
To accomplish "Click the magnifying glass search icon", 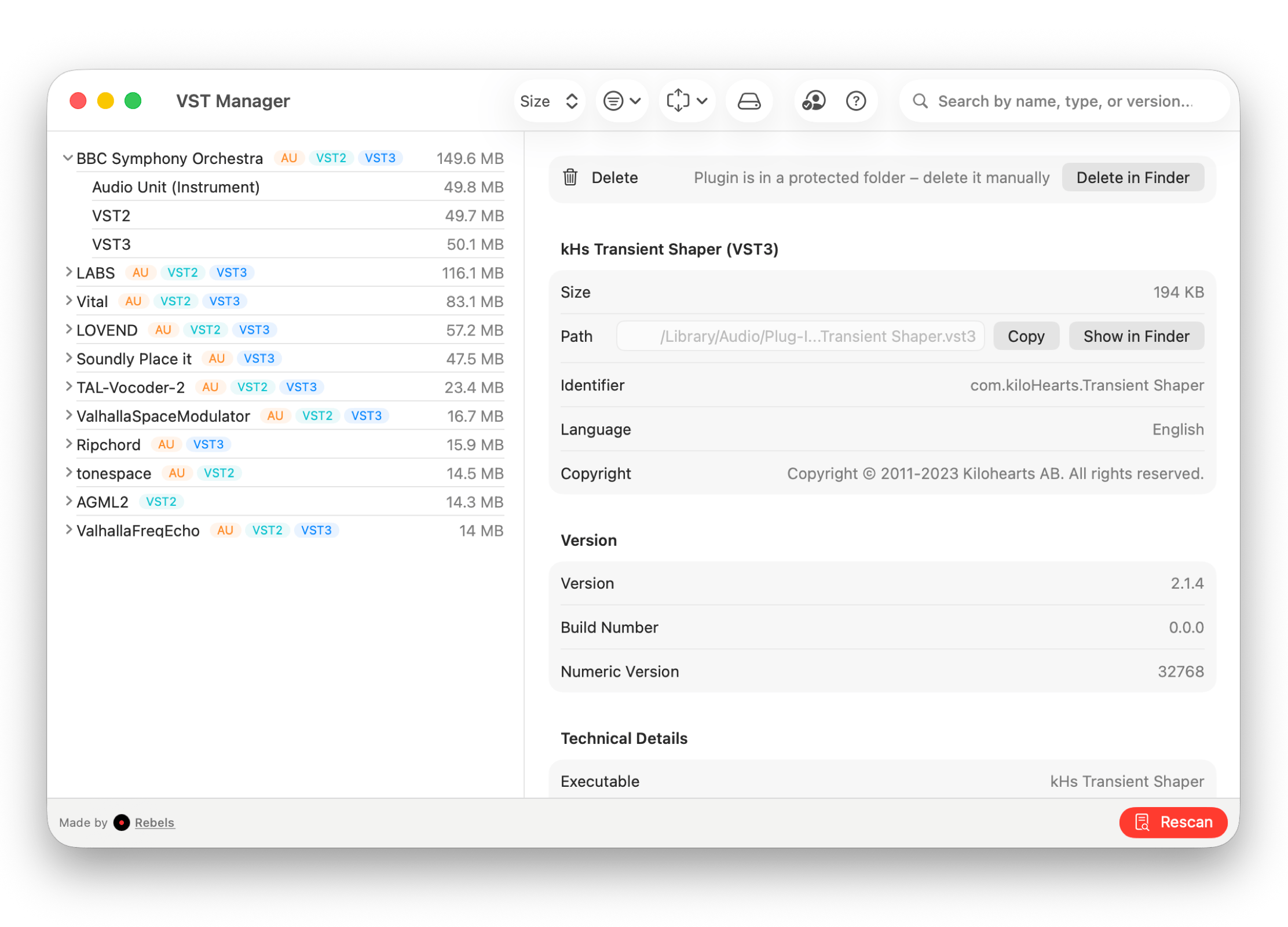I will pos(920,101).
